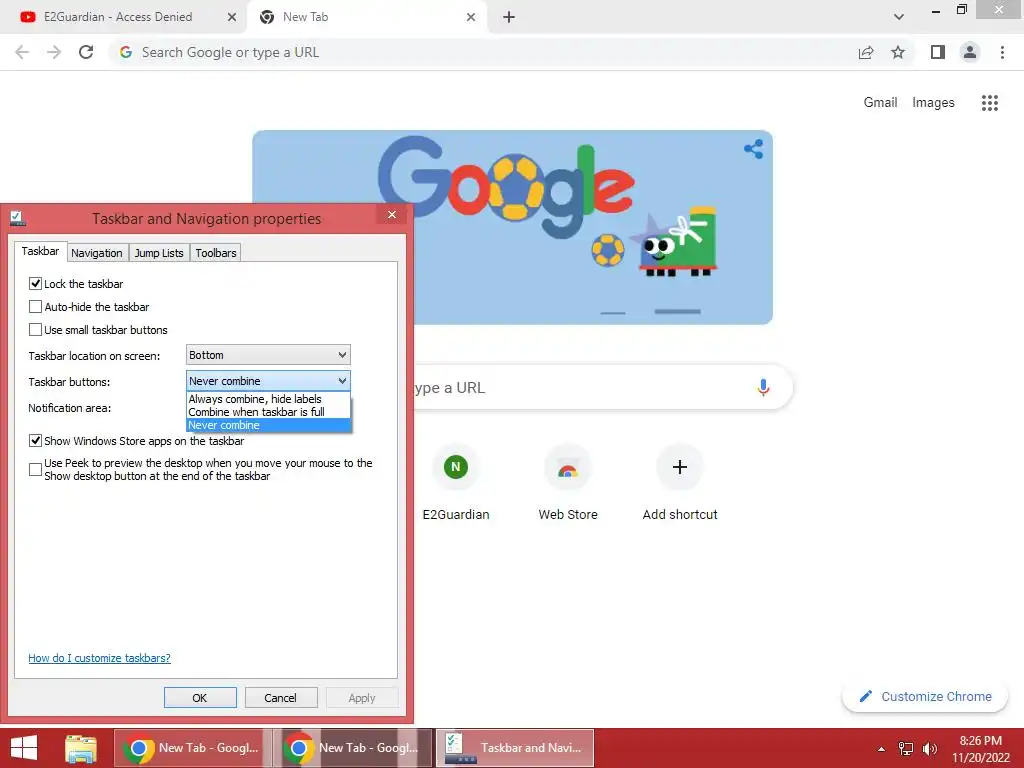Show hidden tray icons arrow
Image resolution: width=1024 pixels, height=768 pixels.
(881, 749)
